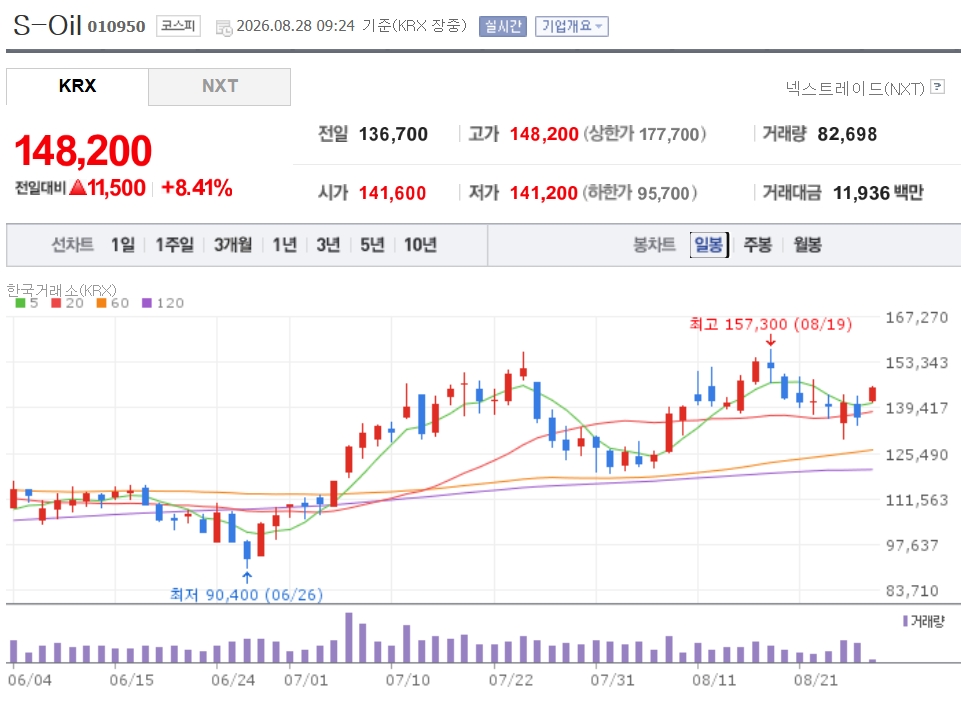Click the 거래대금 value 11,936 백만

click(878, 193)
